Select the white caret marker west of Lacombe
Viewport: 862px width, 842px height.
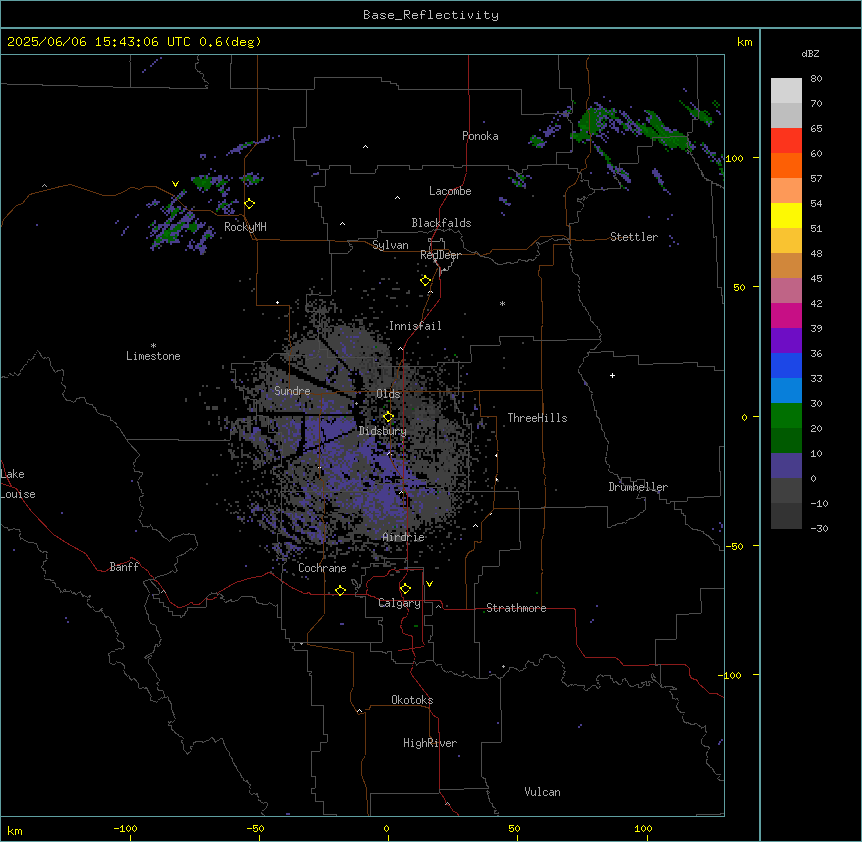[x=397, y=198]
